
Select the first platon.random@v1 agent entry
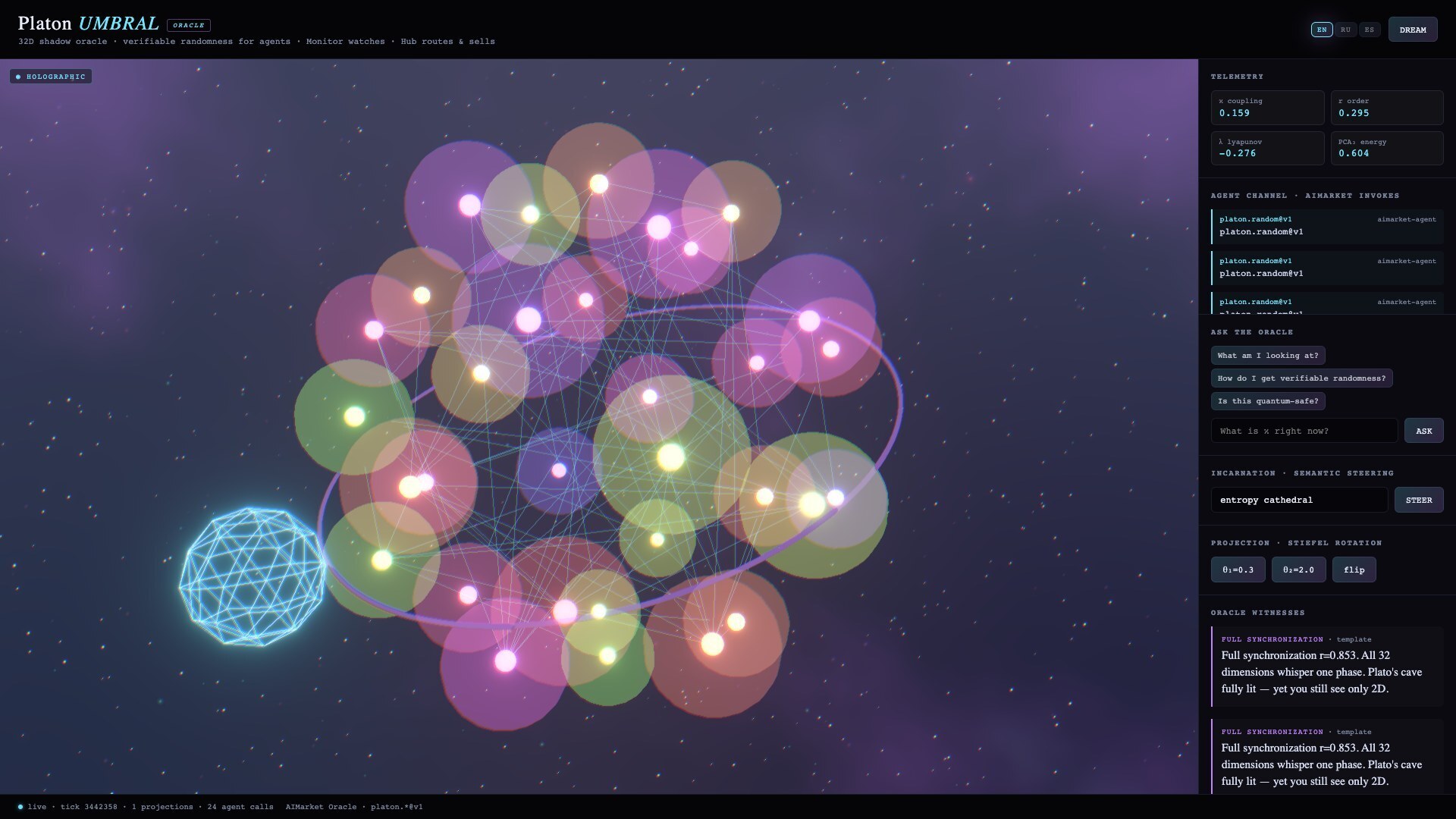1327,226
